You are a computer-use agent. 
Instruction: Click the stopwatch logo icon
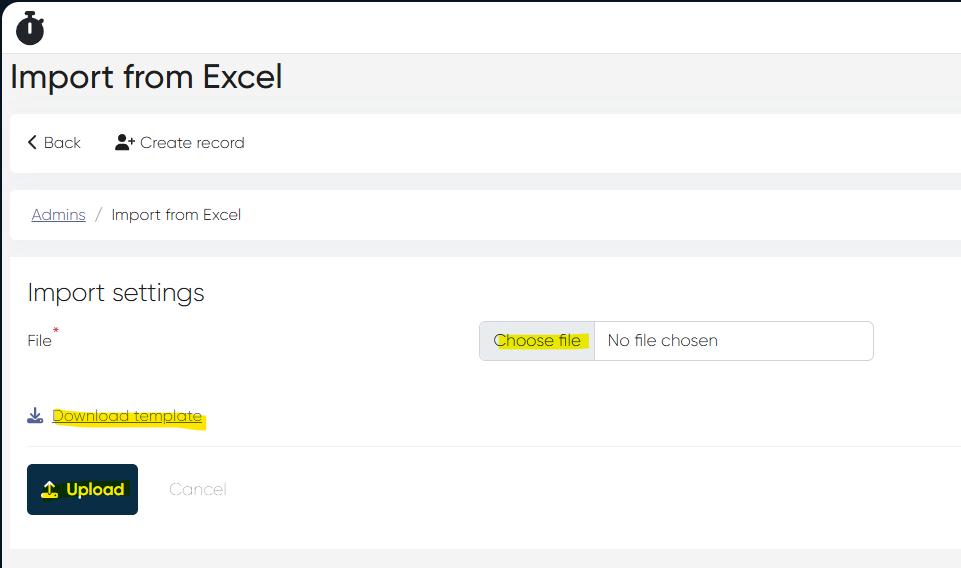pyautogui.click(x=30, y=28)
